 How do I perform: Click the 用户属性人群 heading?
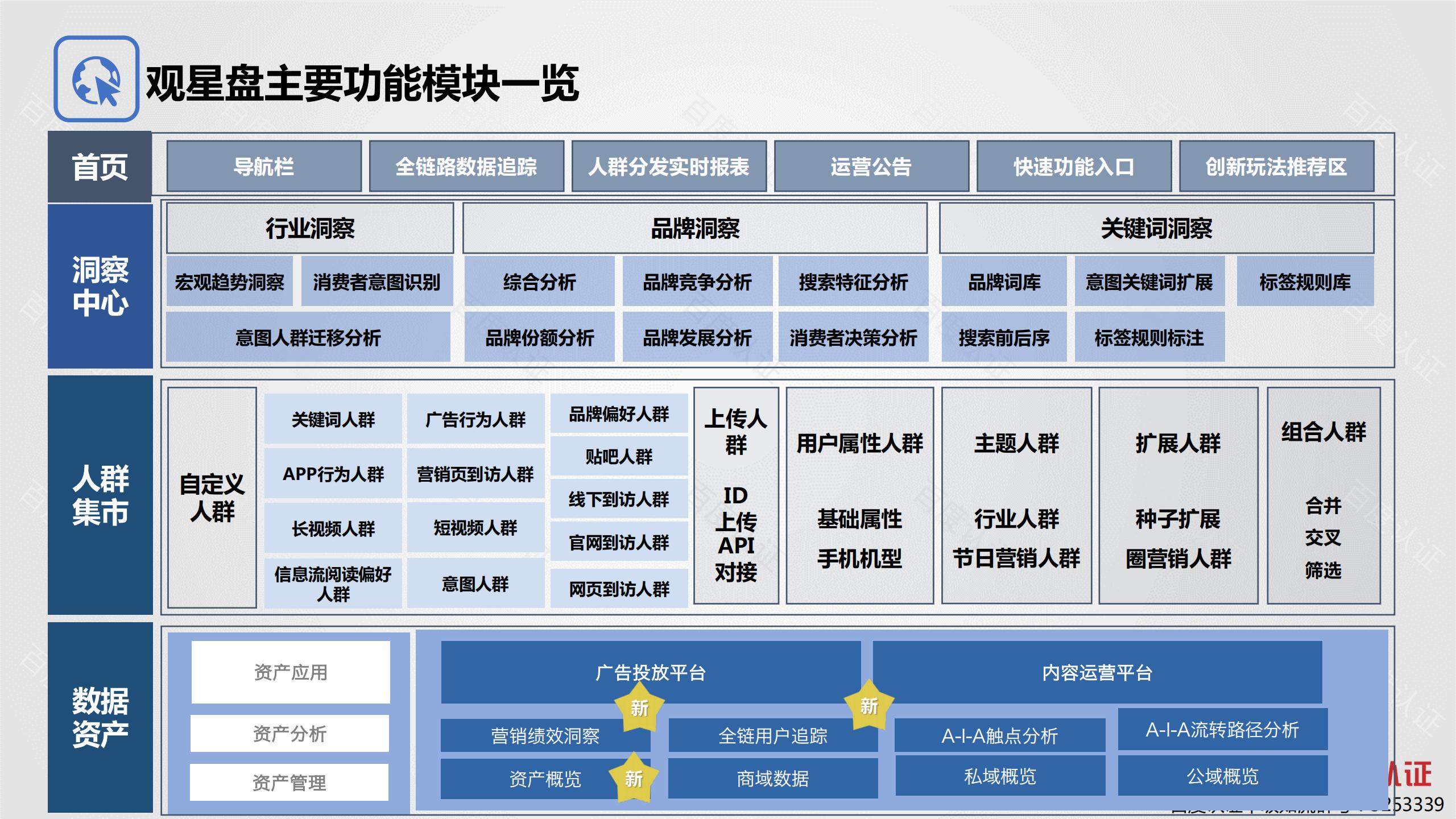coord(859,443)
